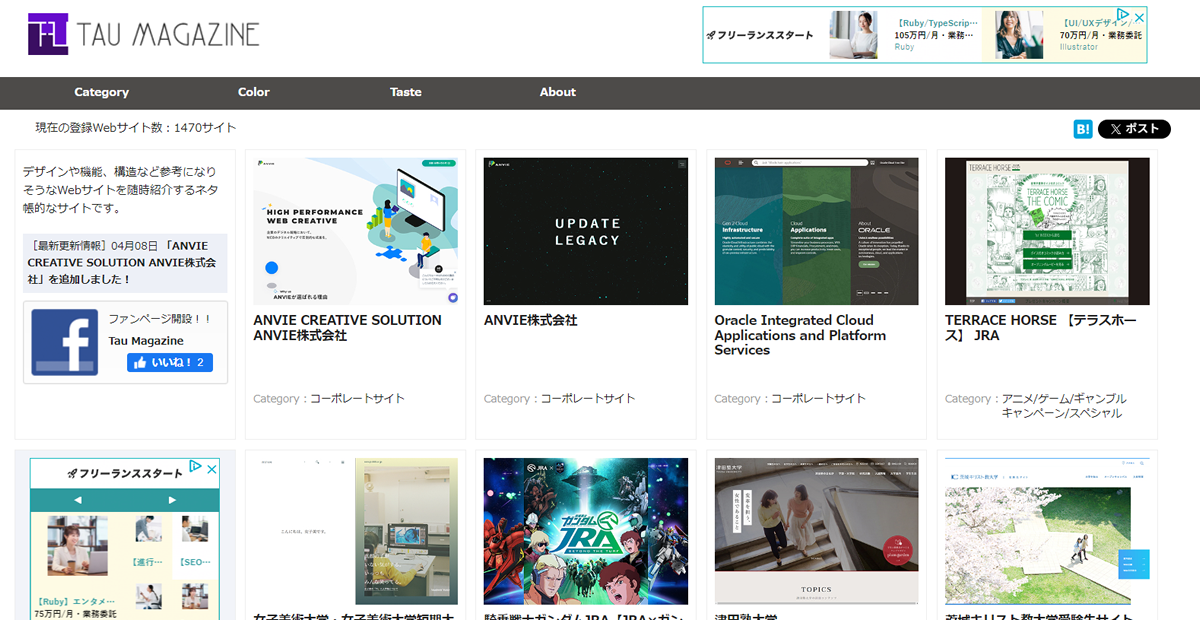Click the フリーランススタート logo in sidebar ad
Viewport: 1200px width, 620px height.
click(125, 472)
